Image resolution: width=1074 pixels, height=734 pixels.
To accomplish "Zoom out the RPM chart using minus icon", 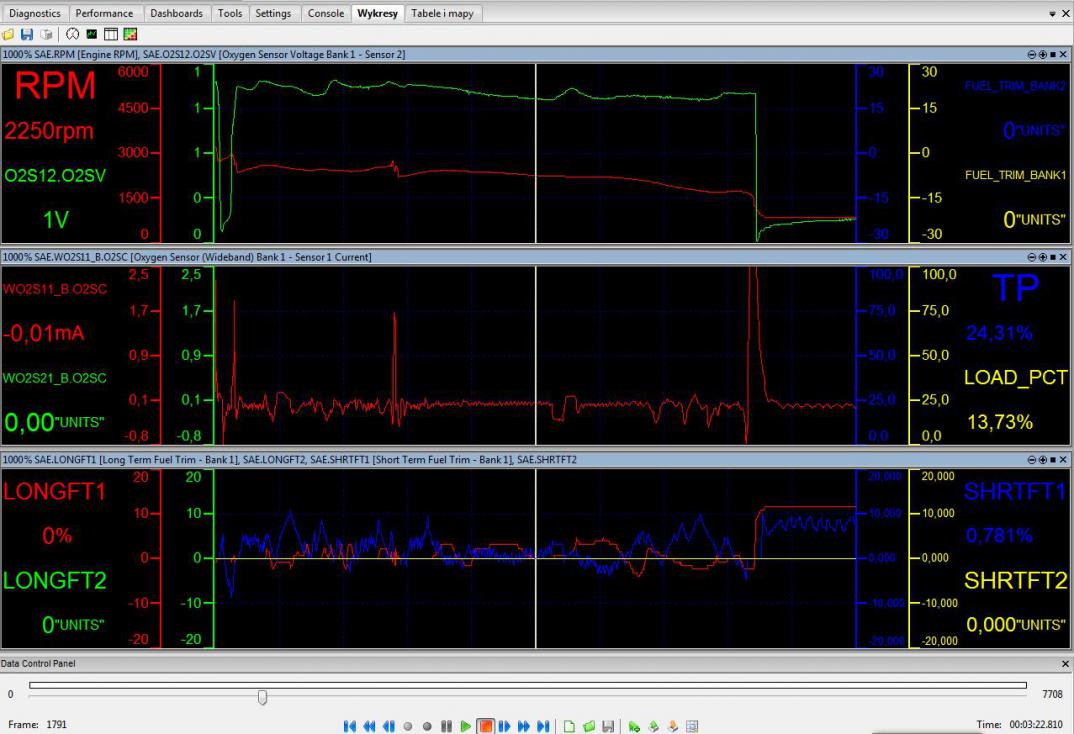I will click(1031, 54).
